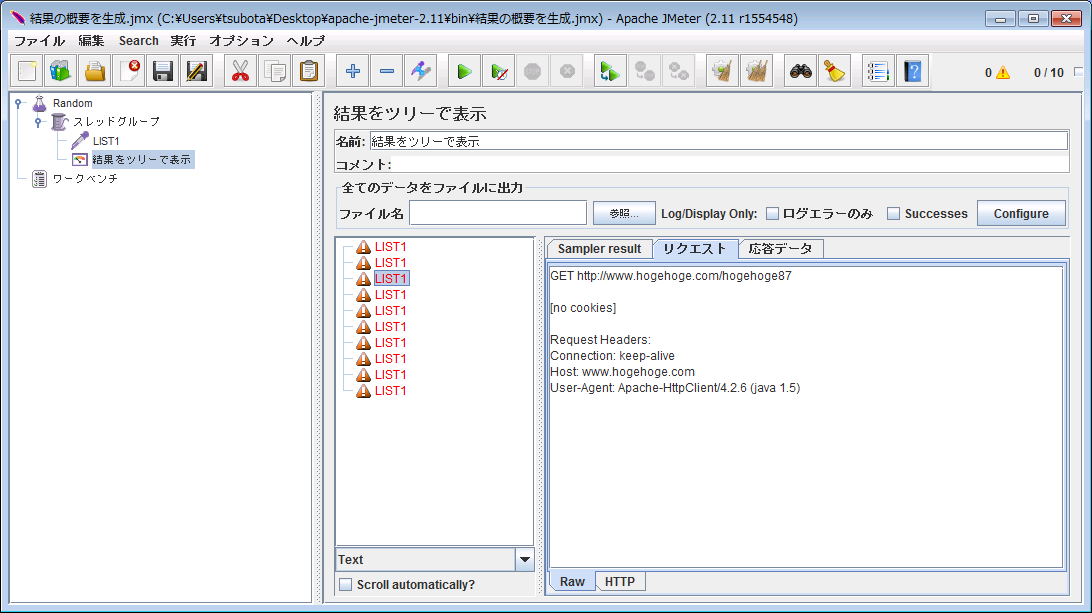Reset search with yellow brush icon

click(834, 71)
